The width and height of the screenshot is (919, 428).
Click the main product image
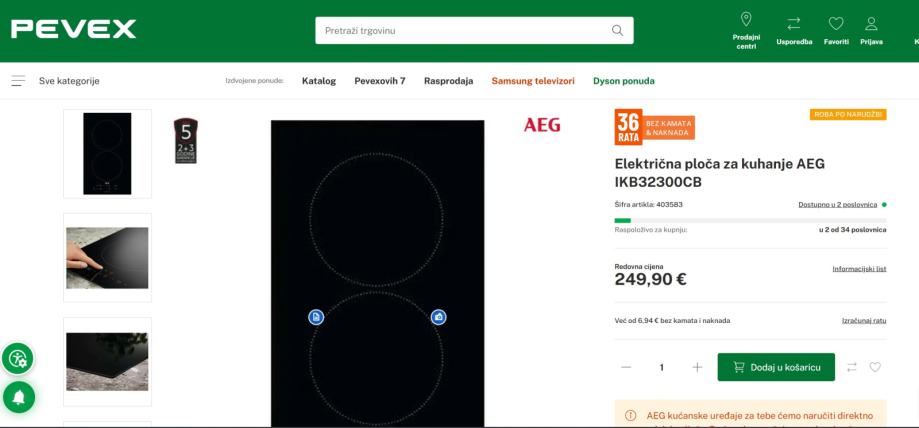(x=377, y=273)
